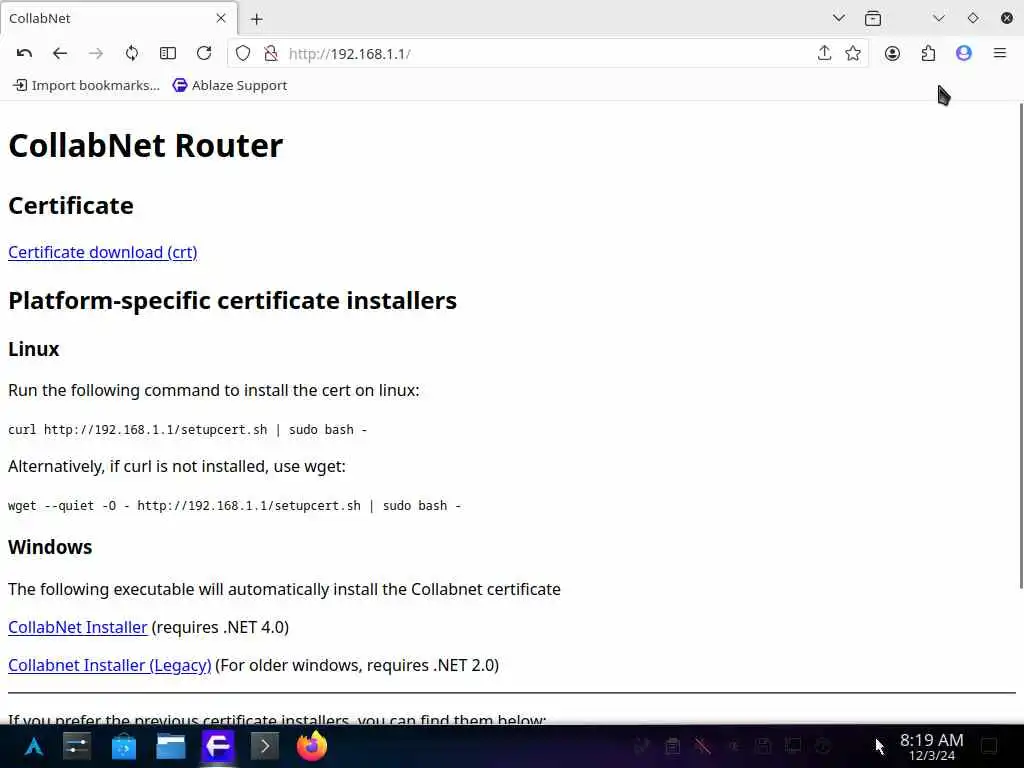Click the page's vertical scrollbar
This screenshot has width=1024, height=768.
coord(1021,346)
